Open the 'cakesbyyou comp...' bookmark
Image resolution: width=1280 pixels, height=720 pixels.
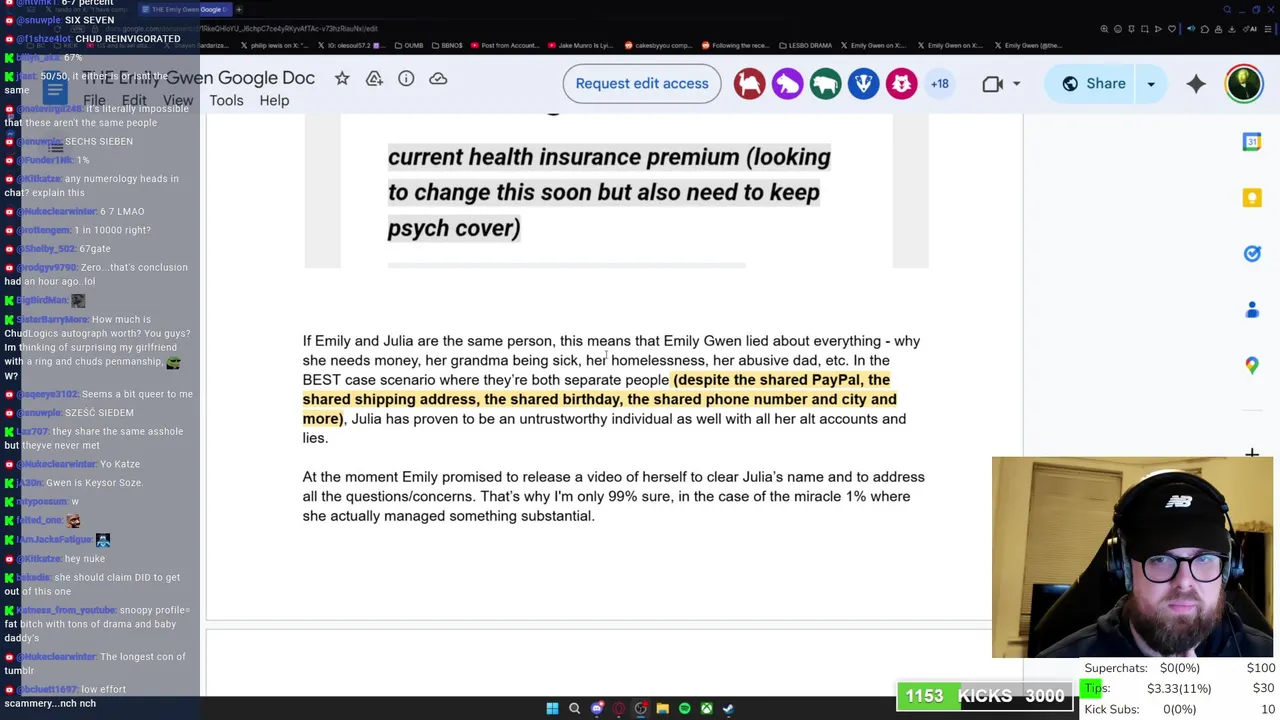(657, 45)
